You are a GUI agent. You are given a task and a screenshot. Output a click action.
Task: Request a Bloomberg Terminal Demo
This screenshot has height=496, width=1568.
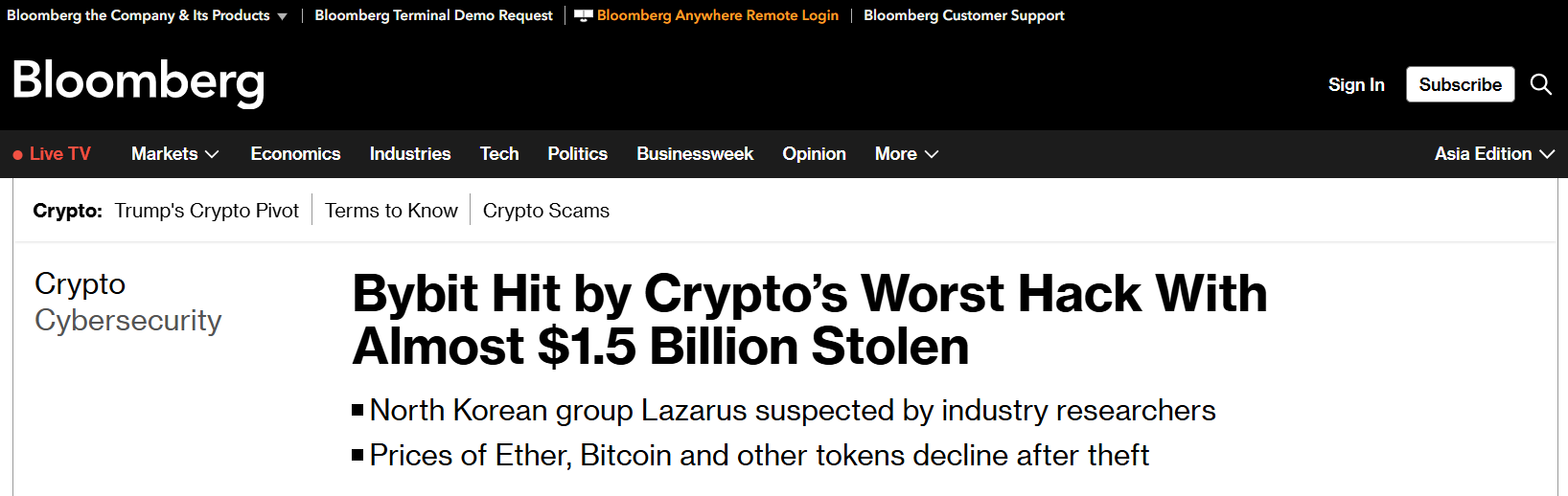[433, 15]
